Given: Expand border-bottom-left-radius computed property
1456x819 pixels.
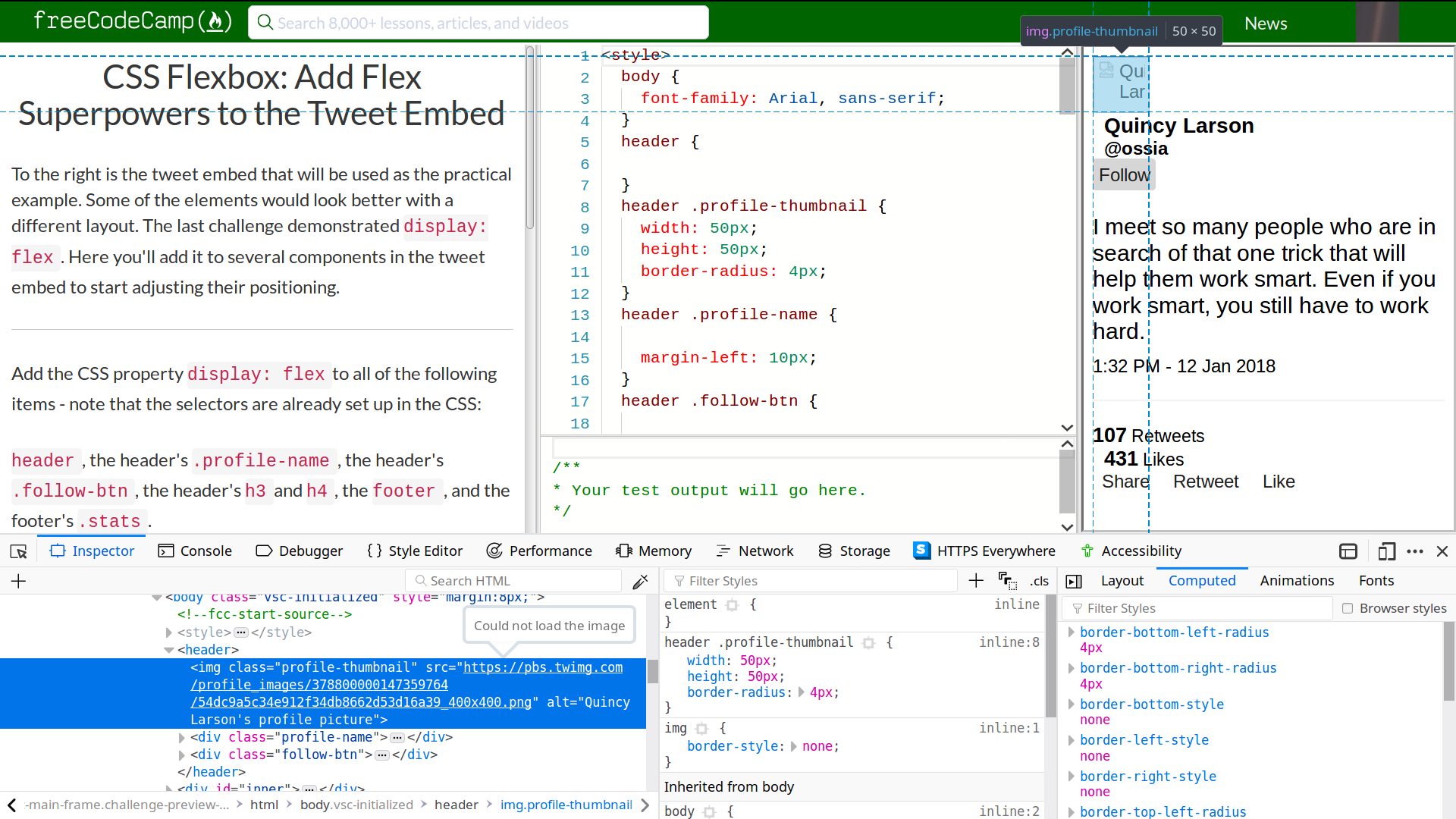Looking at the screenshot, I should pos(1071,632).
